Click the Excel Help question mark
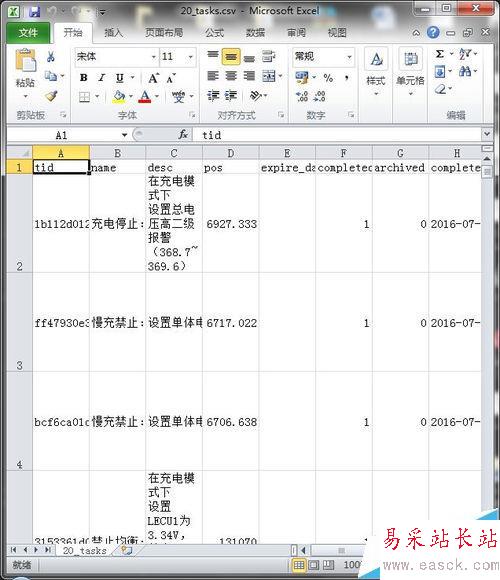Image resolution: width=500 pixels, height=580 pixels. 433,33
